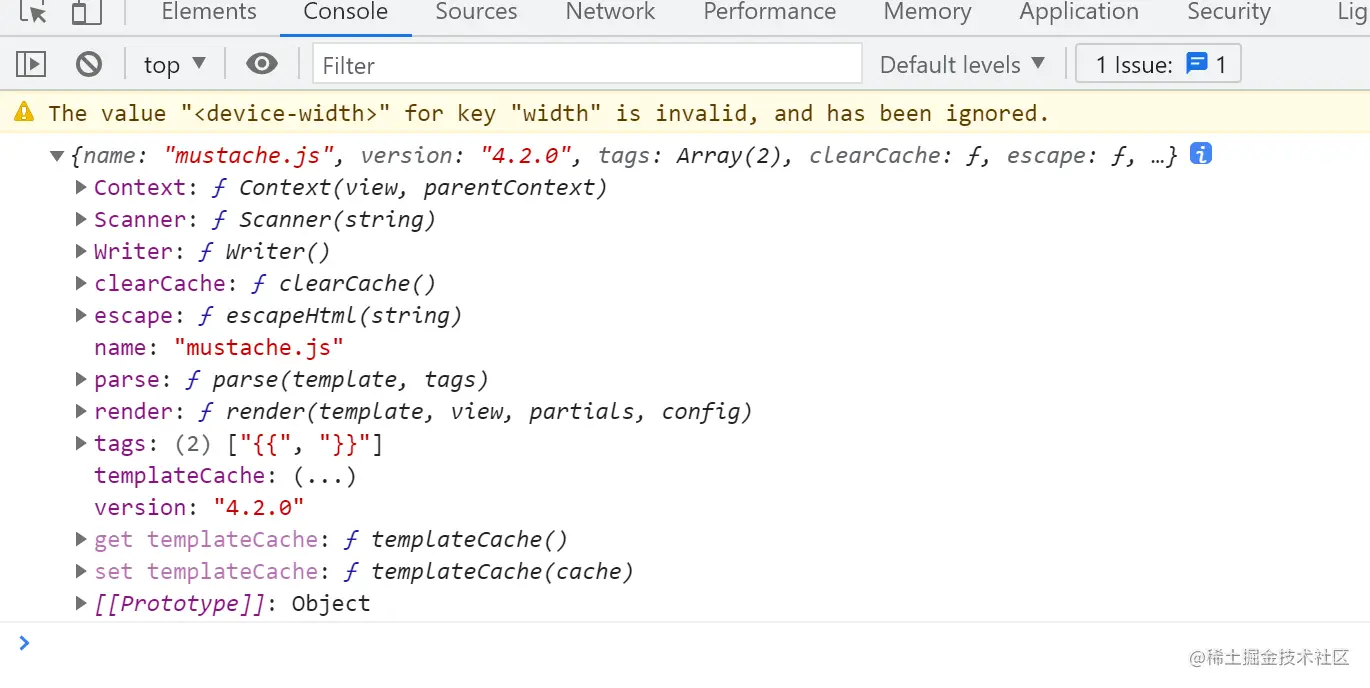Clear the console with the ban icon
1370x688 pixels.
(89, 65)
